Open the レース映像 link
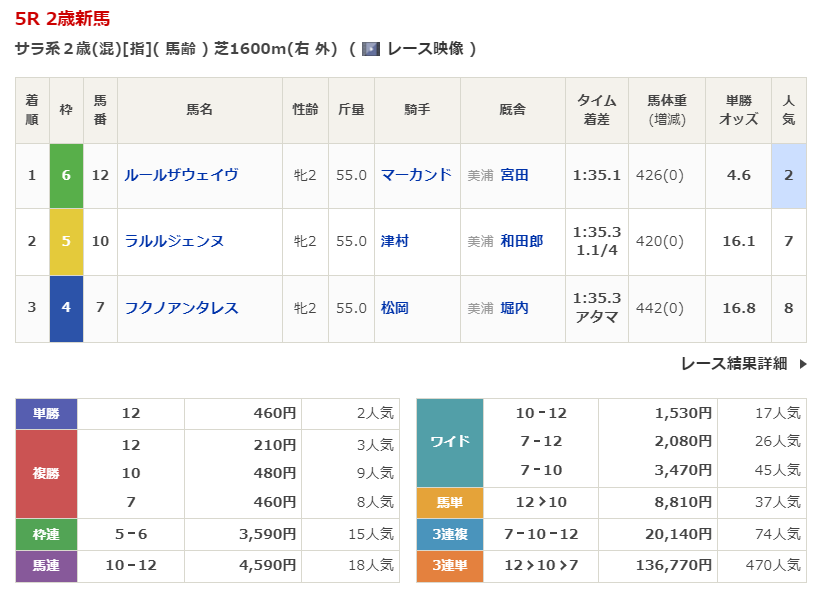The width and height of the screenshot is (826, 593). click(425, 49)
